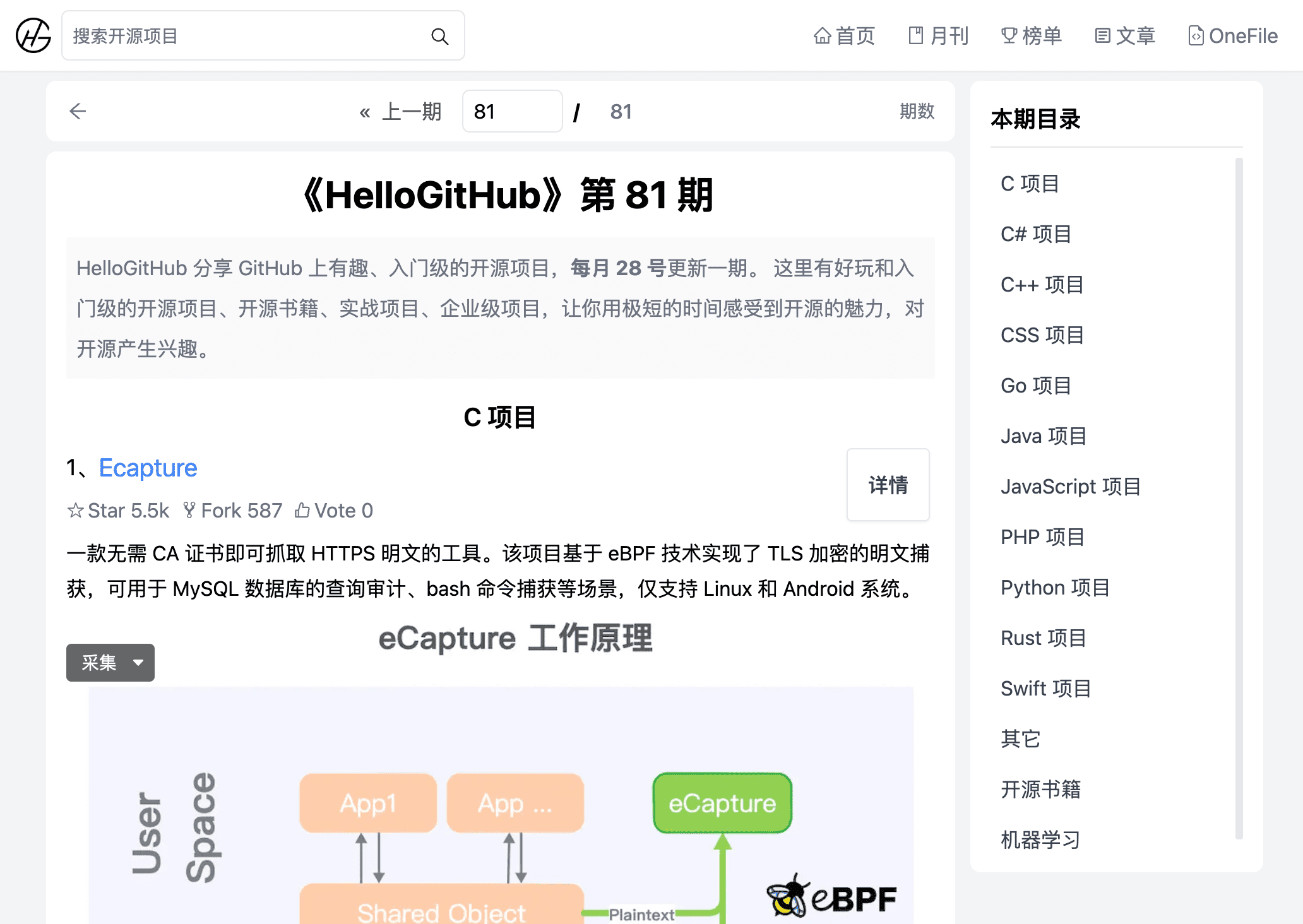Jump to 开源书籍 in table of contents
This screenshot has height=924, width=1303.
[x=1041, y=790]
